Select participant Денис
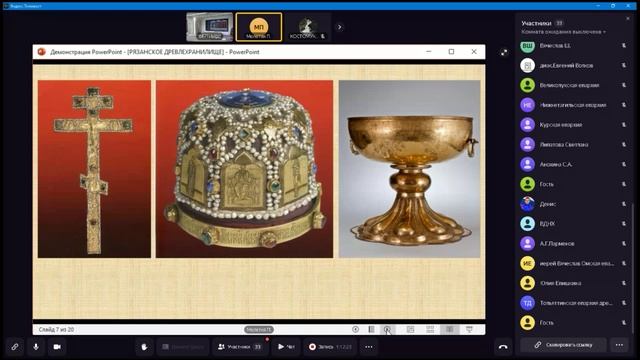640x360 pixels. click(x=573, y=204)
